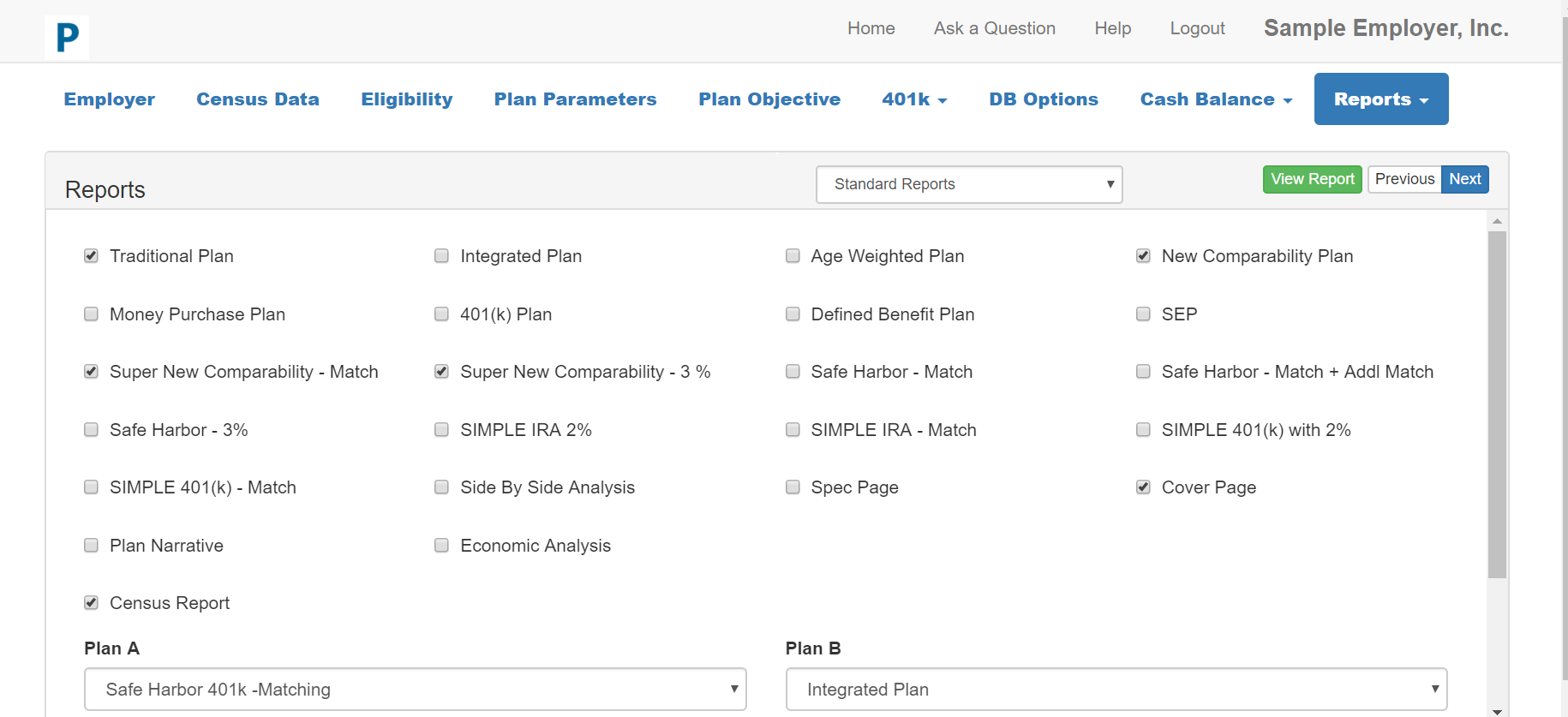Expand the Reports navigation menu
The height and width of the screenshot is (717, 1568).
1380,99
